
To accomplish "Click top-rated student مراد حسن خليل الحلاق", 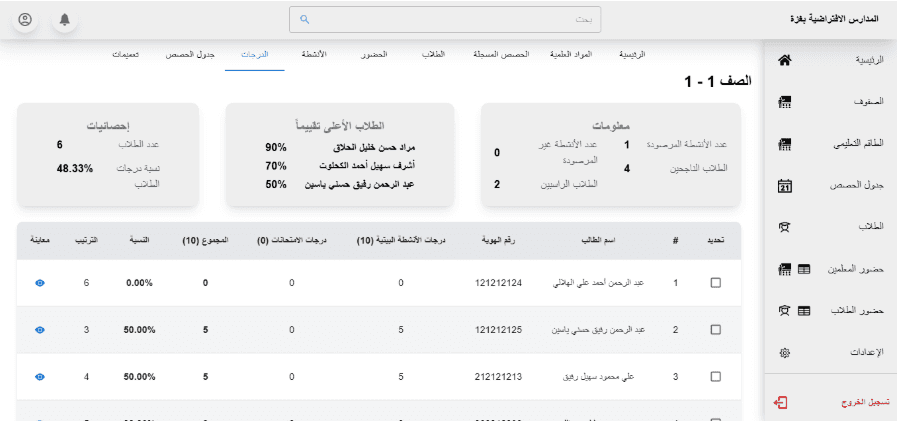I will coord(374,148).
